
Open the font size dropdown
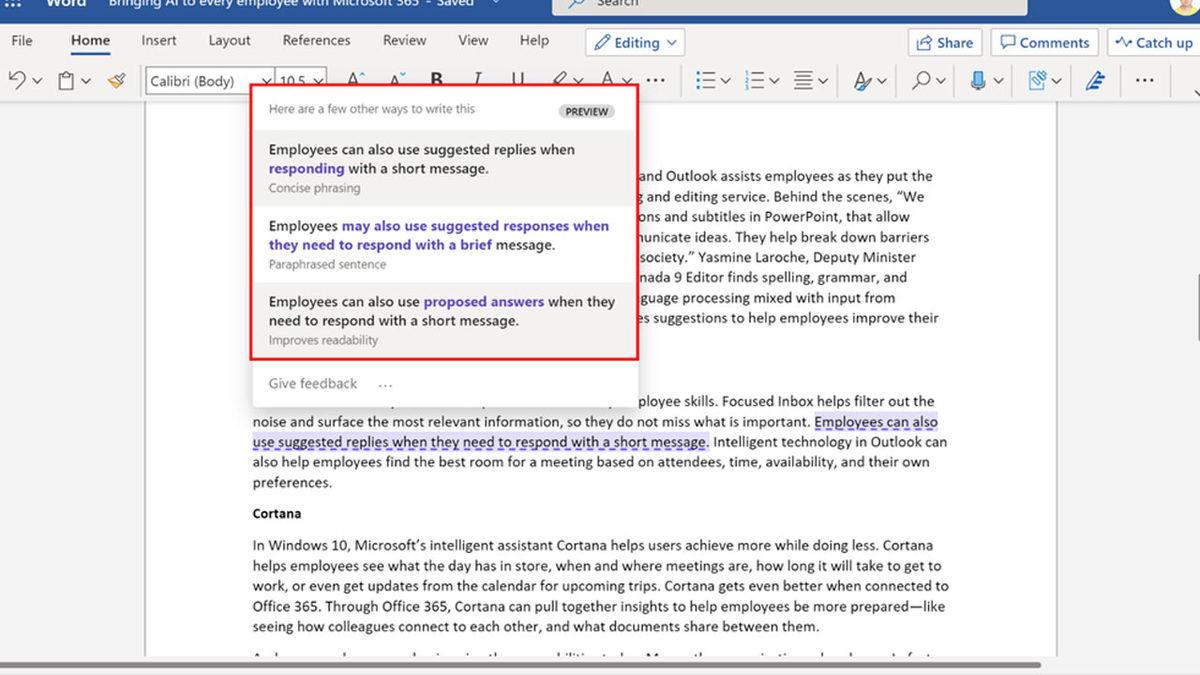(318, 80)
